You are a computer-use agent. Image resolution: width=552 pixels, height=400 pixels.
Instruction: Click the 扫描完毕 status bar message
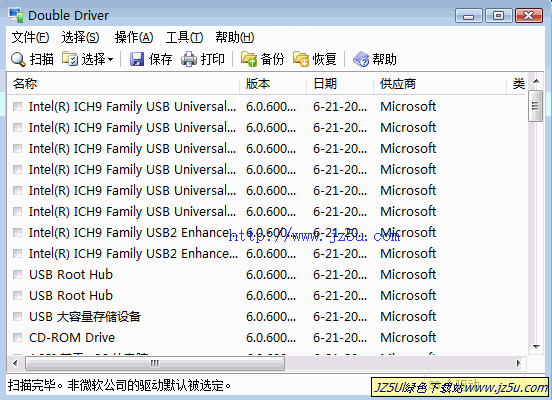120,385
